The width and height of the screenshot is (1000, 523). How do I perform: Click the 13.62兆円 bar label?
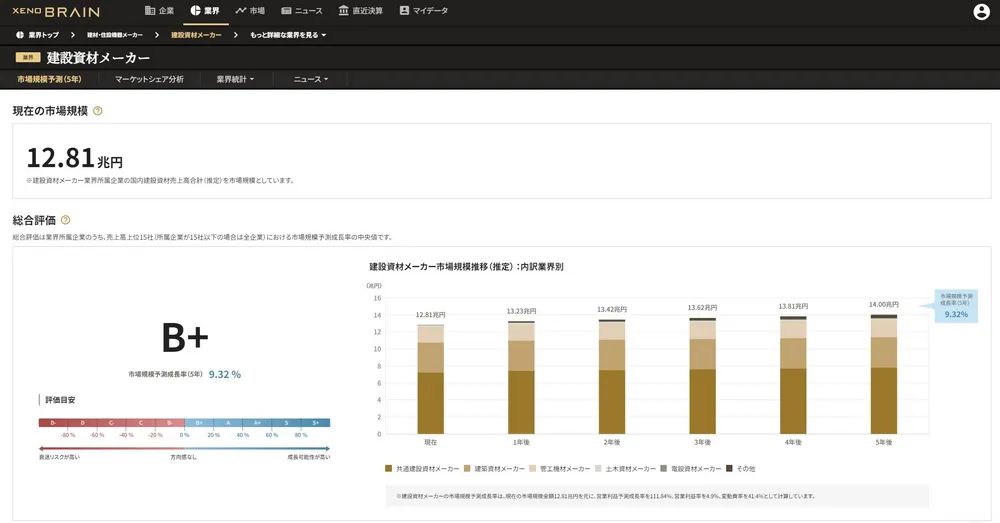pos(702,307)
